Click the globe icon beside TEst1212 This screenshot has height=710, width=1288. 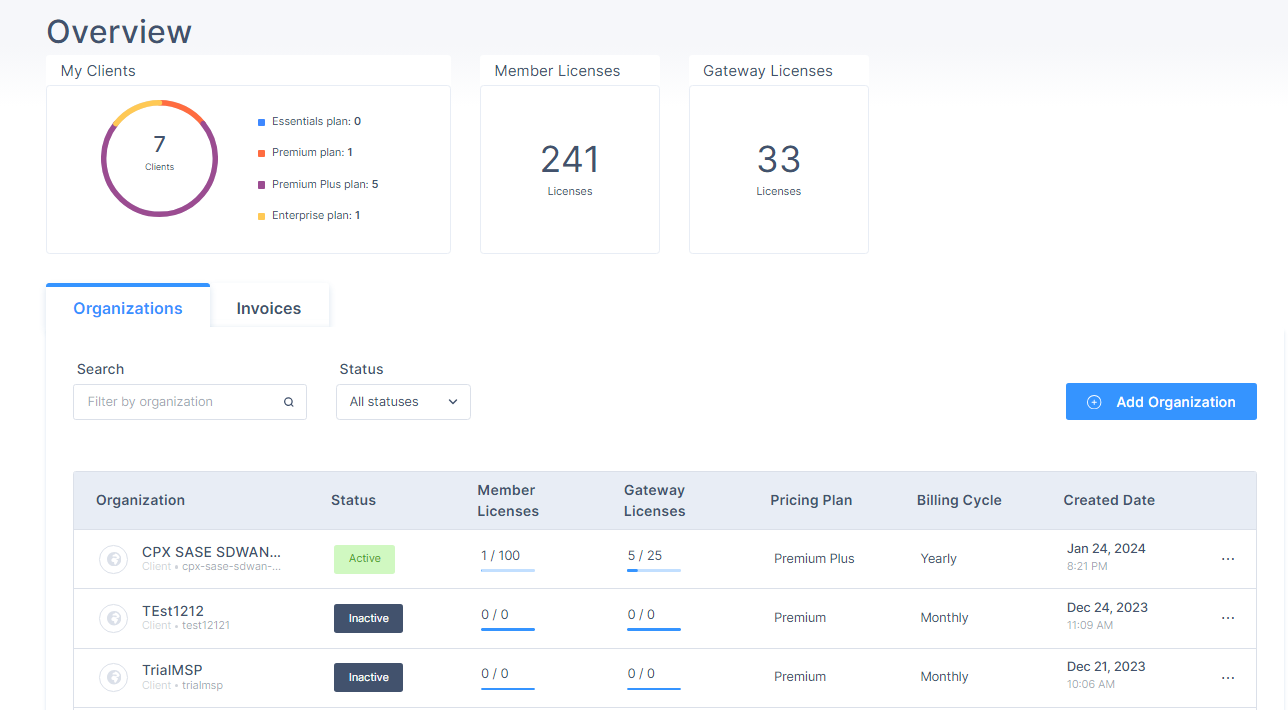[x=114, y=618]
